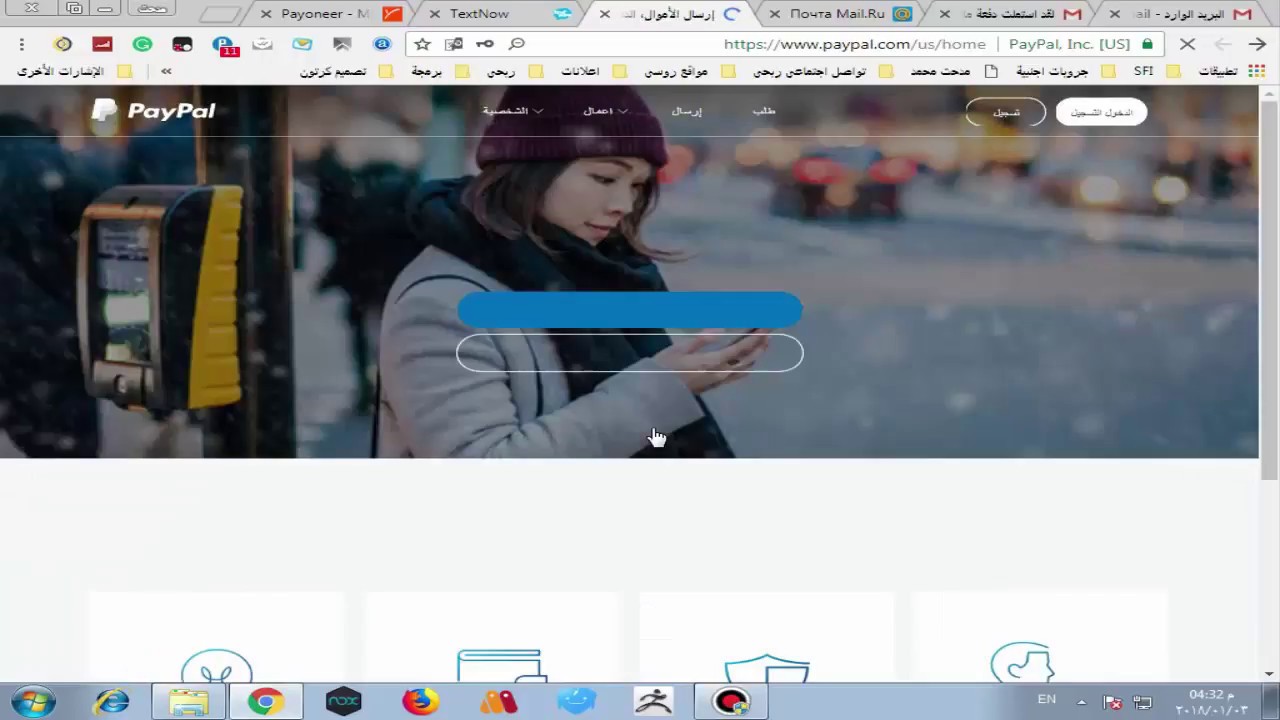Click the PayPal logo
This screenshot has height=720, width=1280.
154,111
